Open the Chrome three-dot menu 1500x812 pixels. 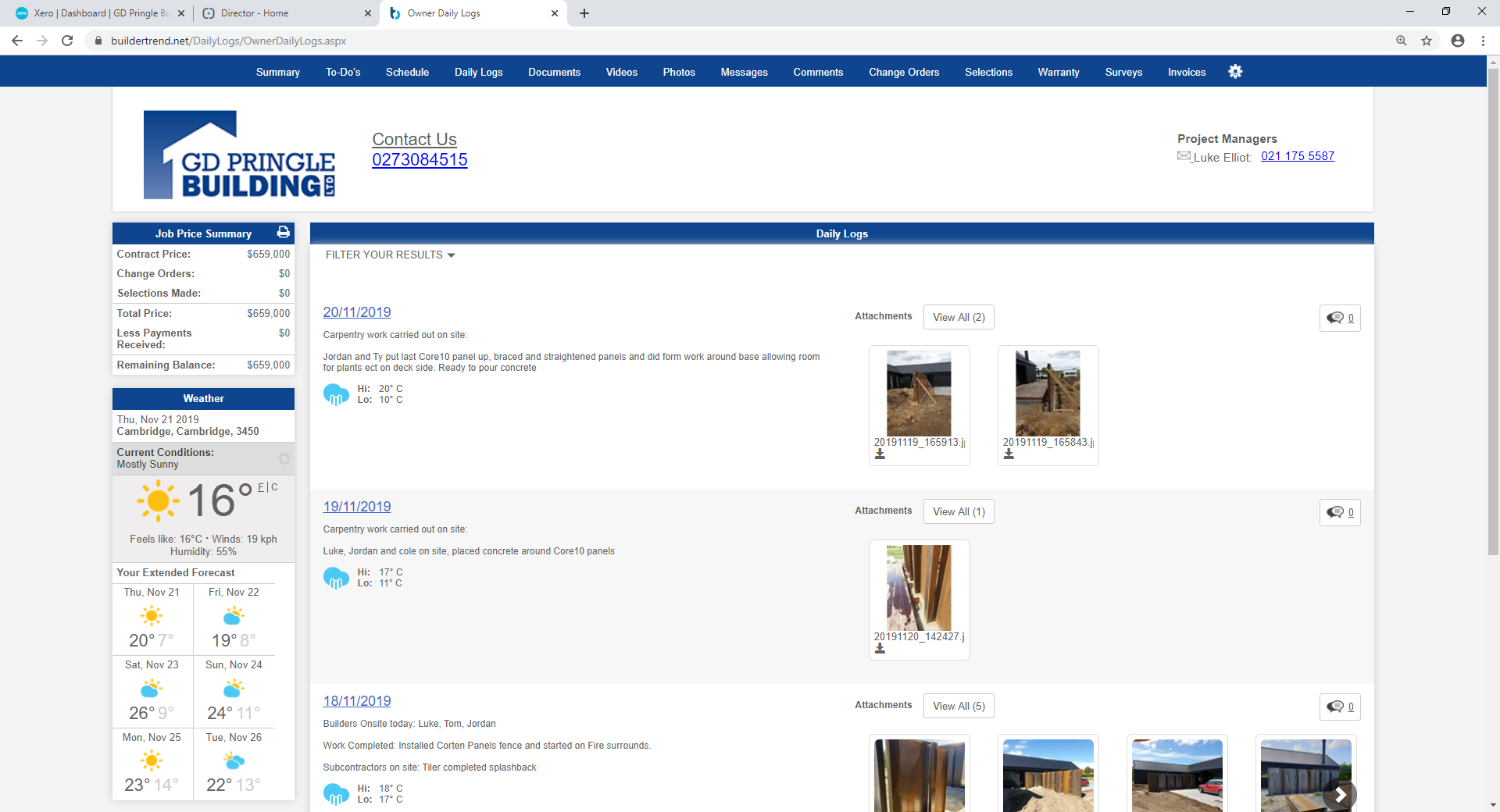tap(1483, 41)
